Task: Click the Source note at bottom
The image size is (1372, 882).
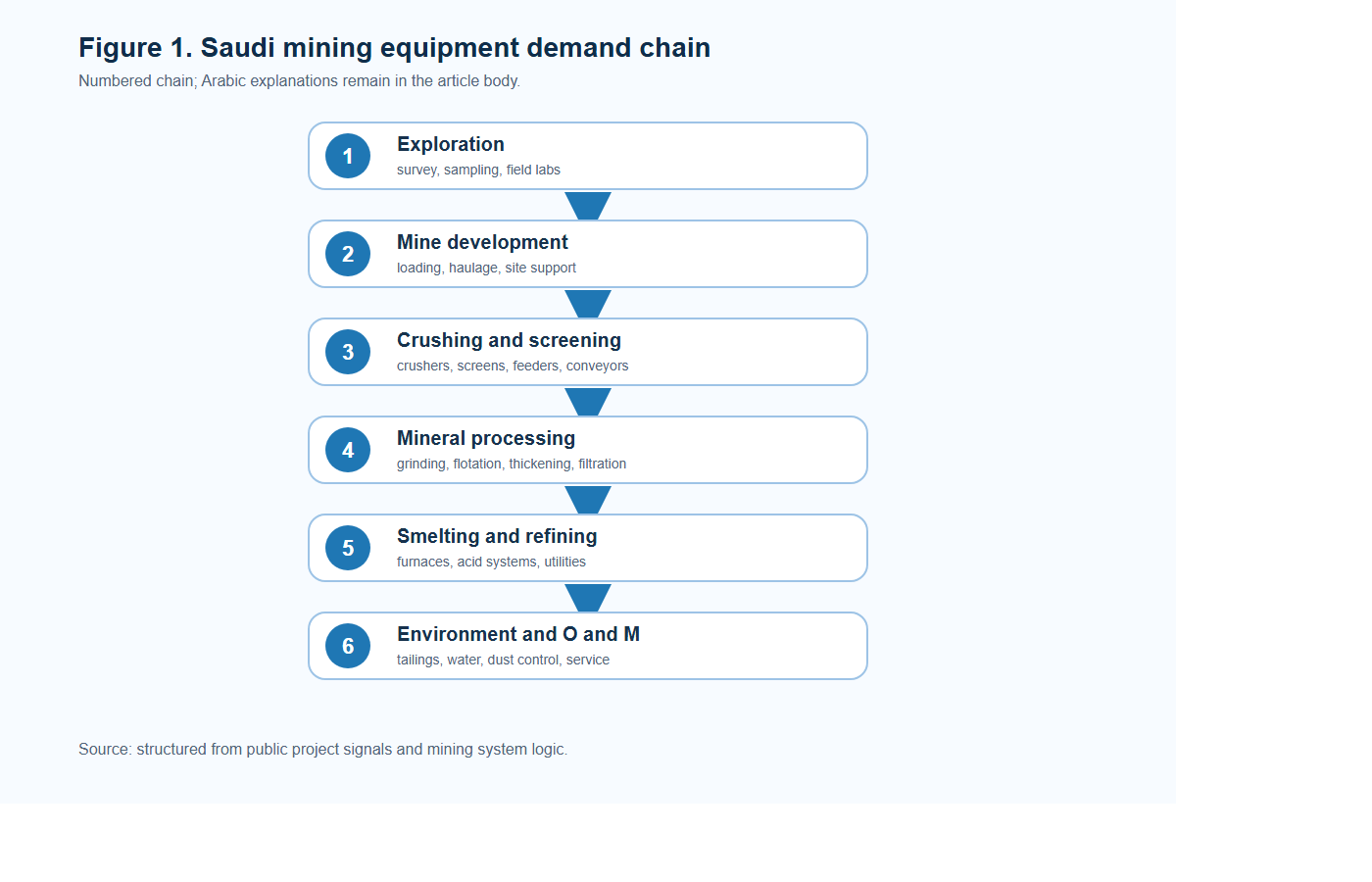Action: (322, 749)
